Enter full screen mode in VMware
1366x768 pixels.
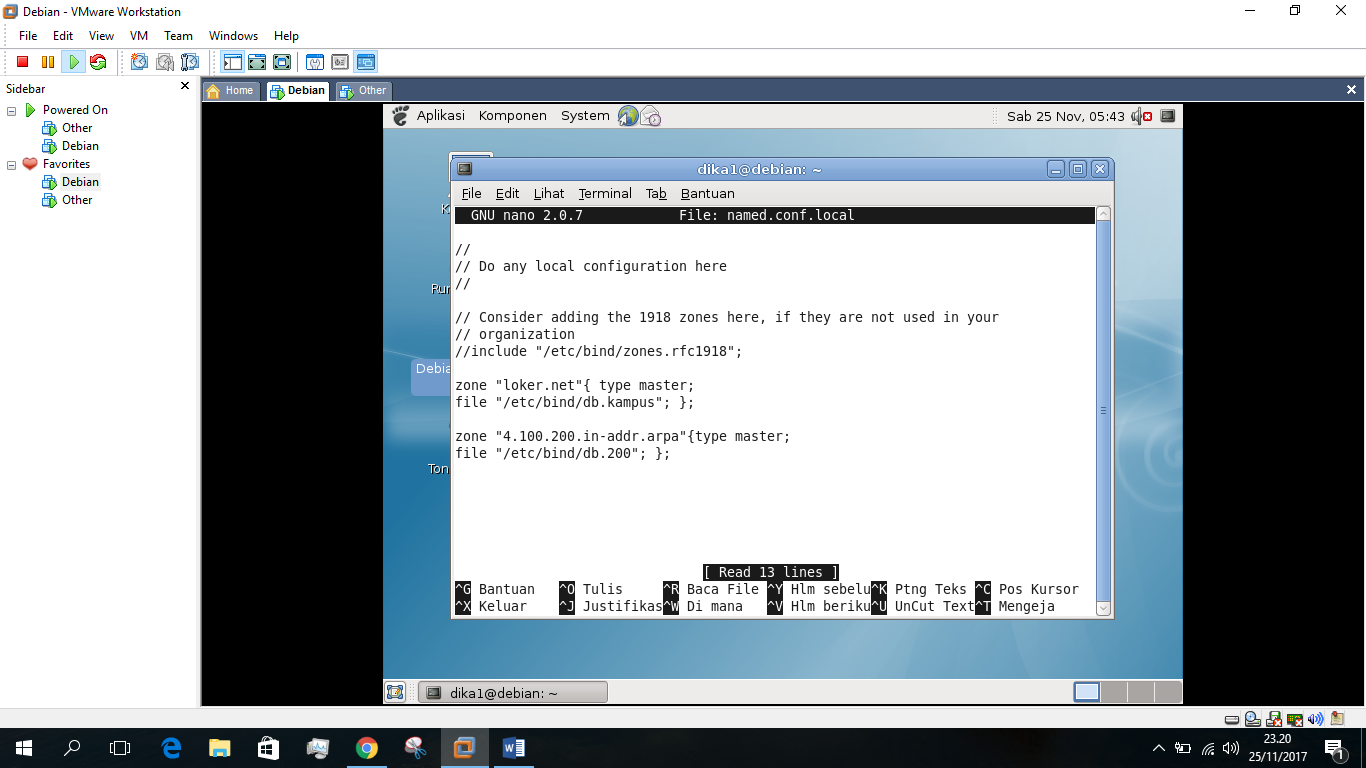coord(257,61)
